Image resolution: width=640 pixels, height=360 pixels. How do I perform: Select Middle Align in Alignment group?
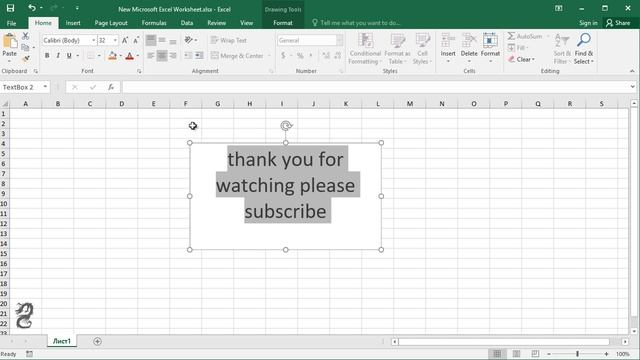(x=162, y=40)
